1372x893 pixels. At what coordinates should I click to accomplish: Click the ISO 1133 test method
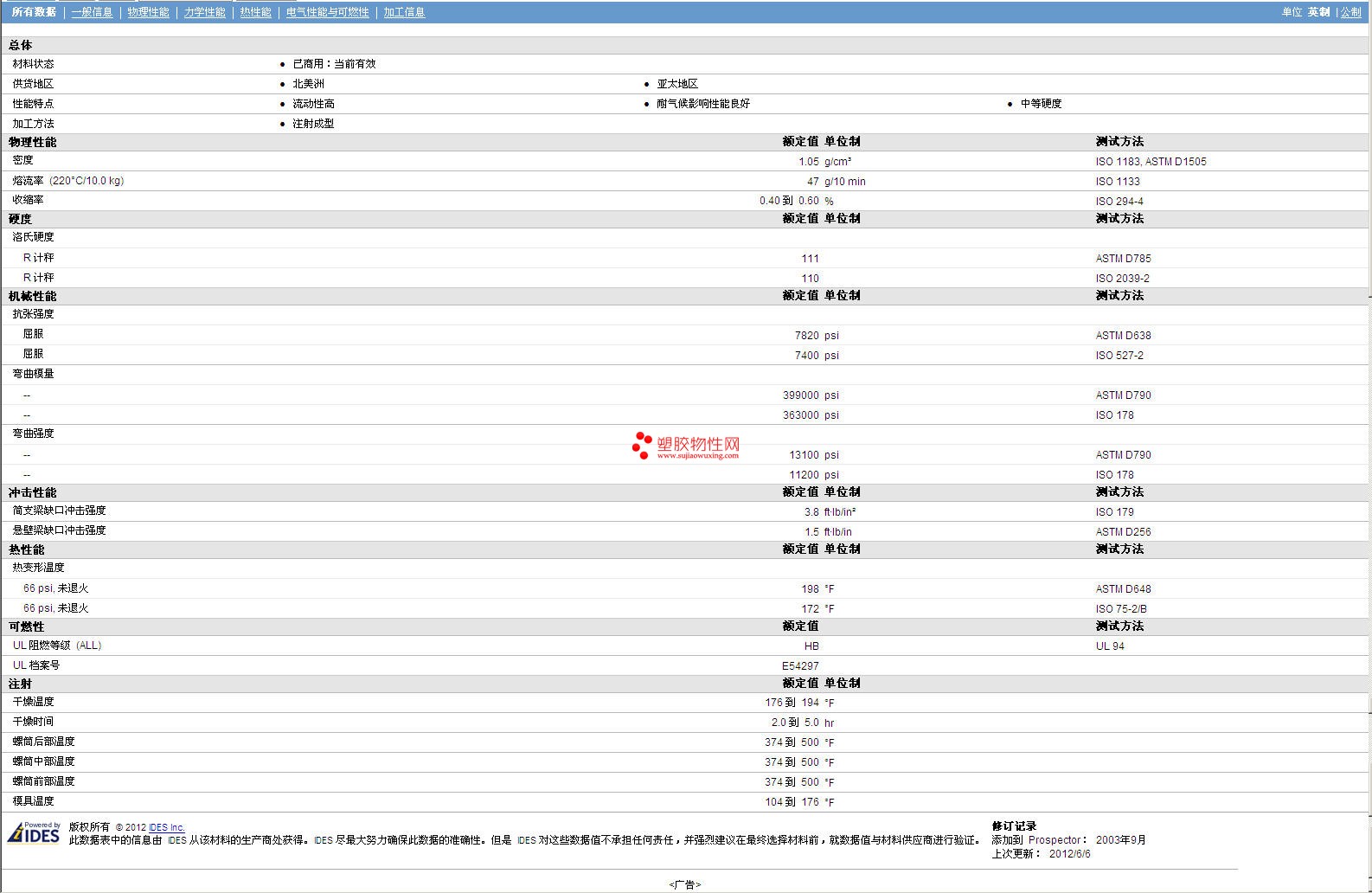pos(1118,182)
